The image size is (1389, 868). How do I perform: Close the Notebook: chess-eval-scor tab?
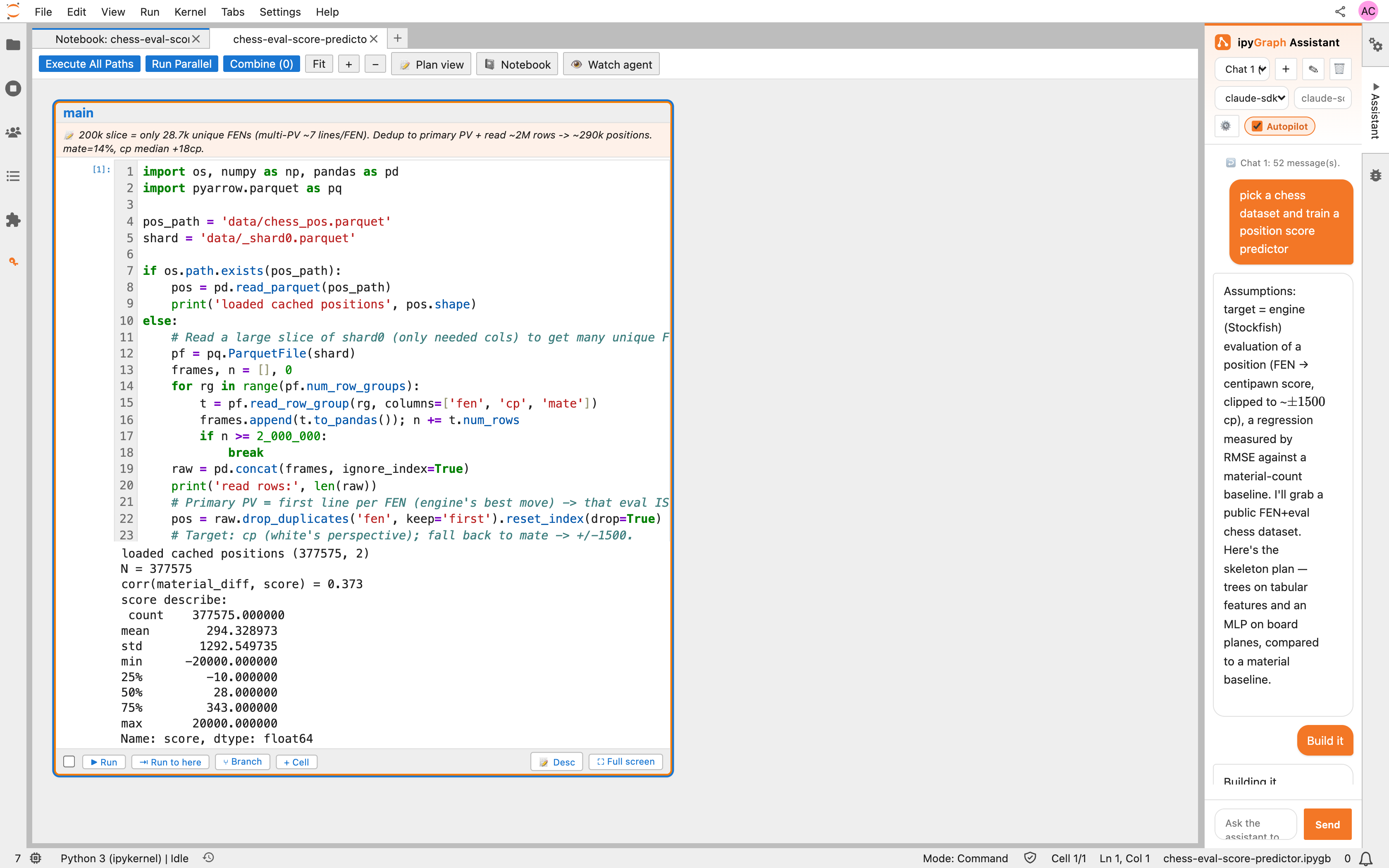196,39
